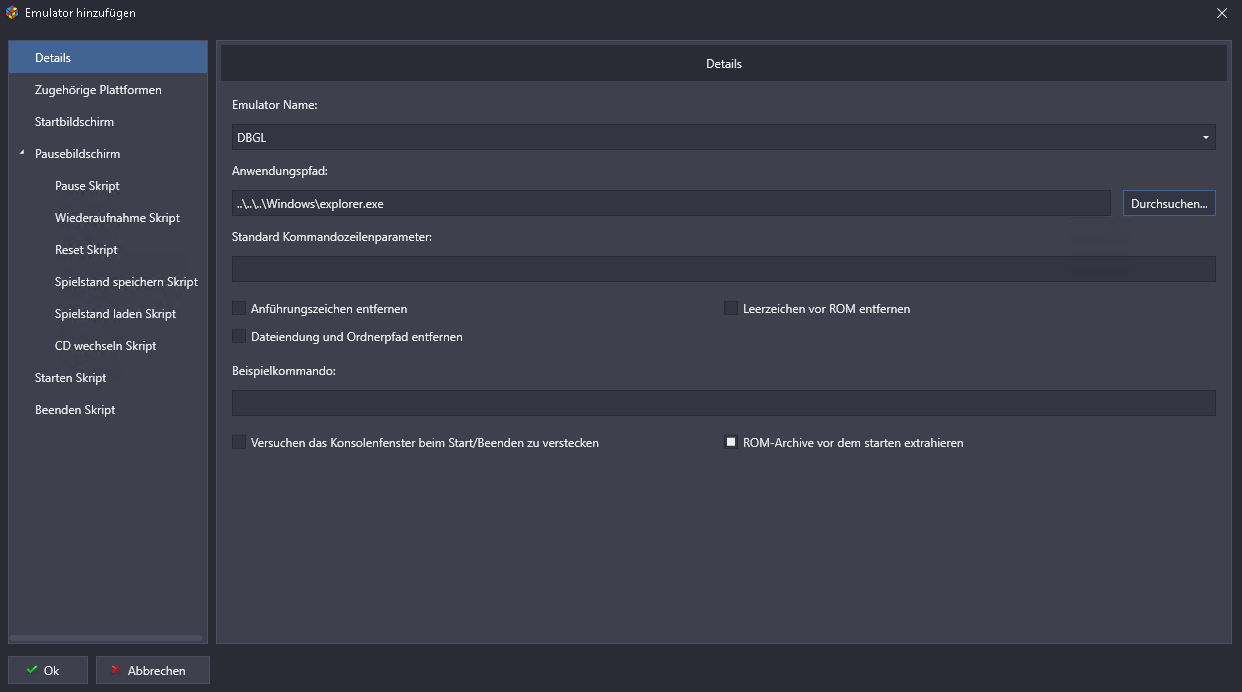Click Durchsuchen button to browse application

(1169, 203)
